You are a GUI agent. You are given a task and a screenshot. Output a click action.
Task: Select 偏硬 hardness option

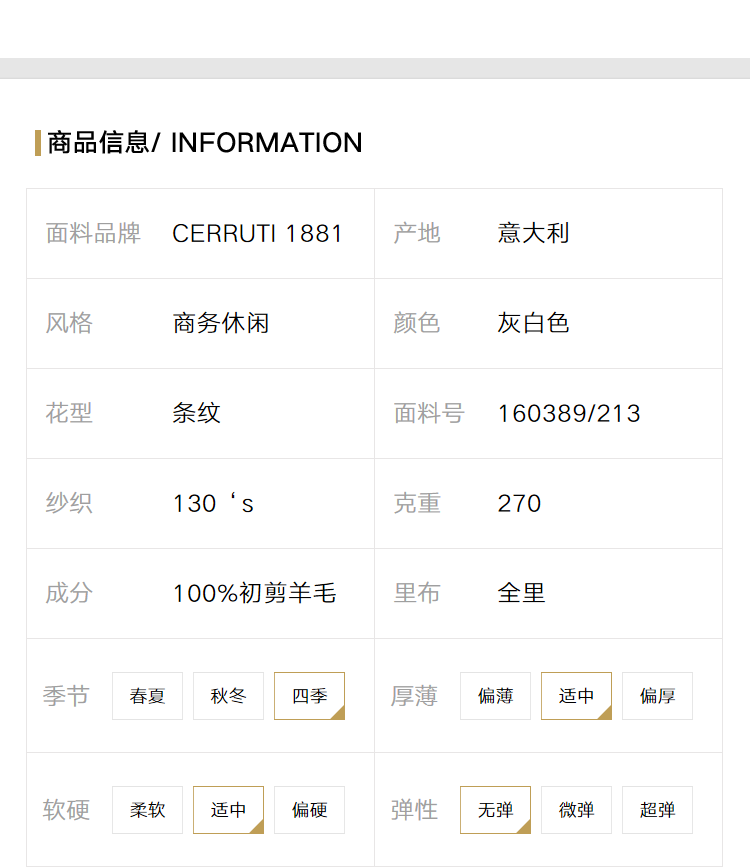[310, 809]
